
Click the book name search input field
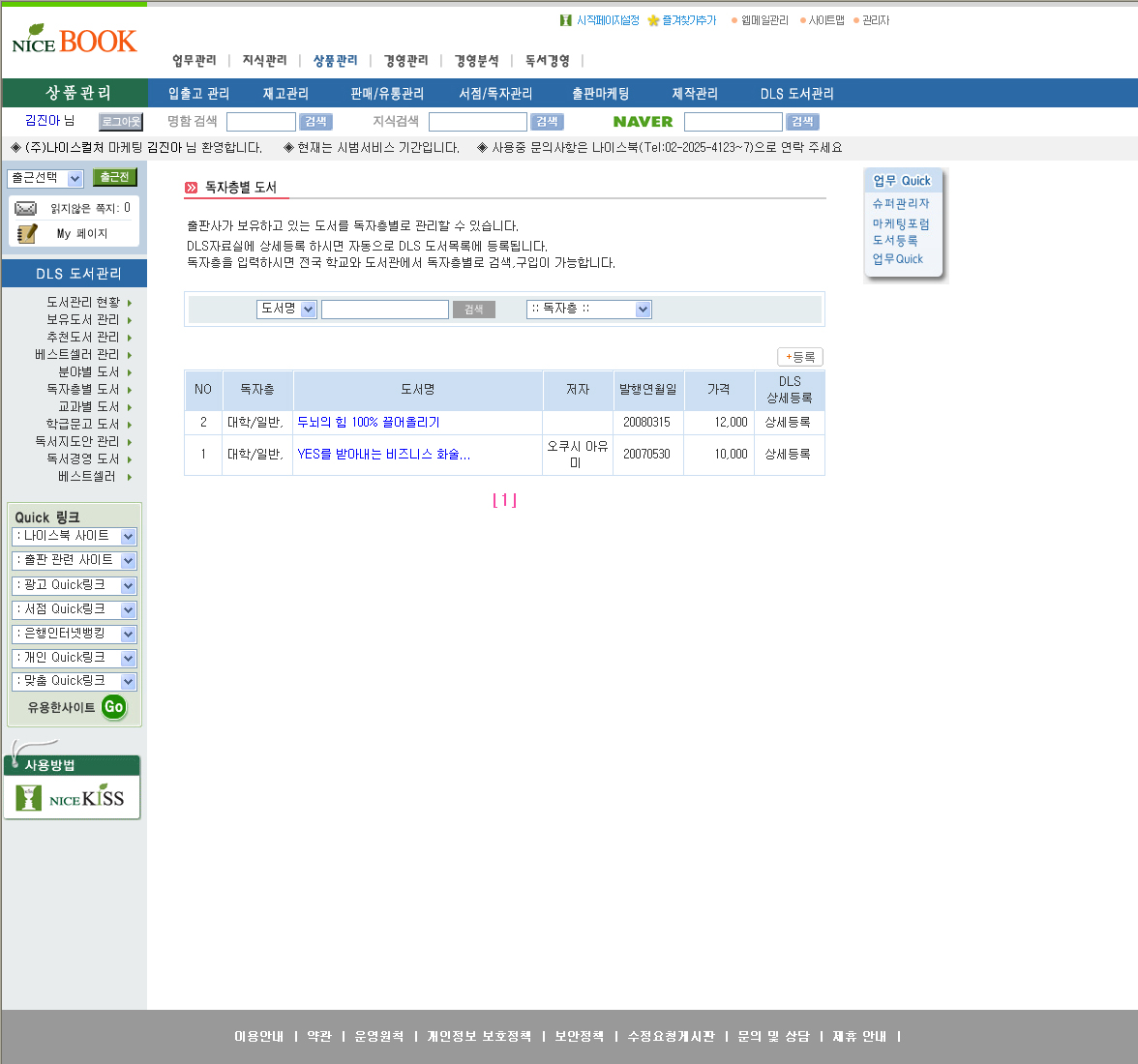(x=384, y=310)
